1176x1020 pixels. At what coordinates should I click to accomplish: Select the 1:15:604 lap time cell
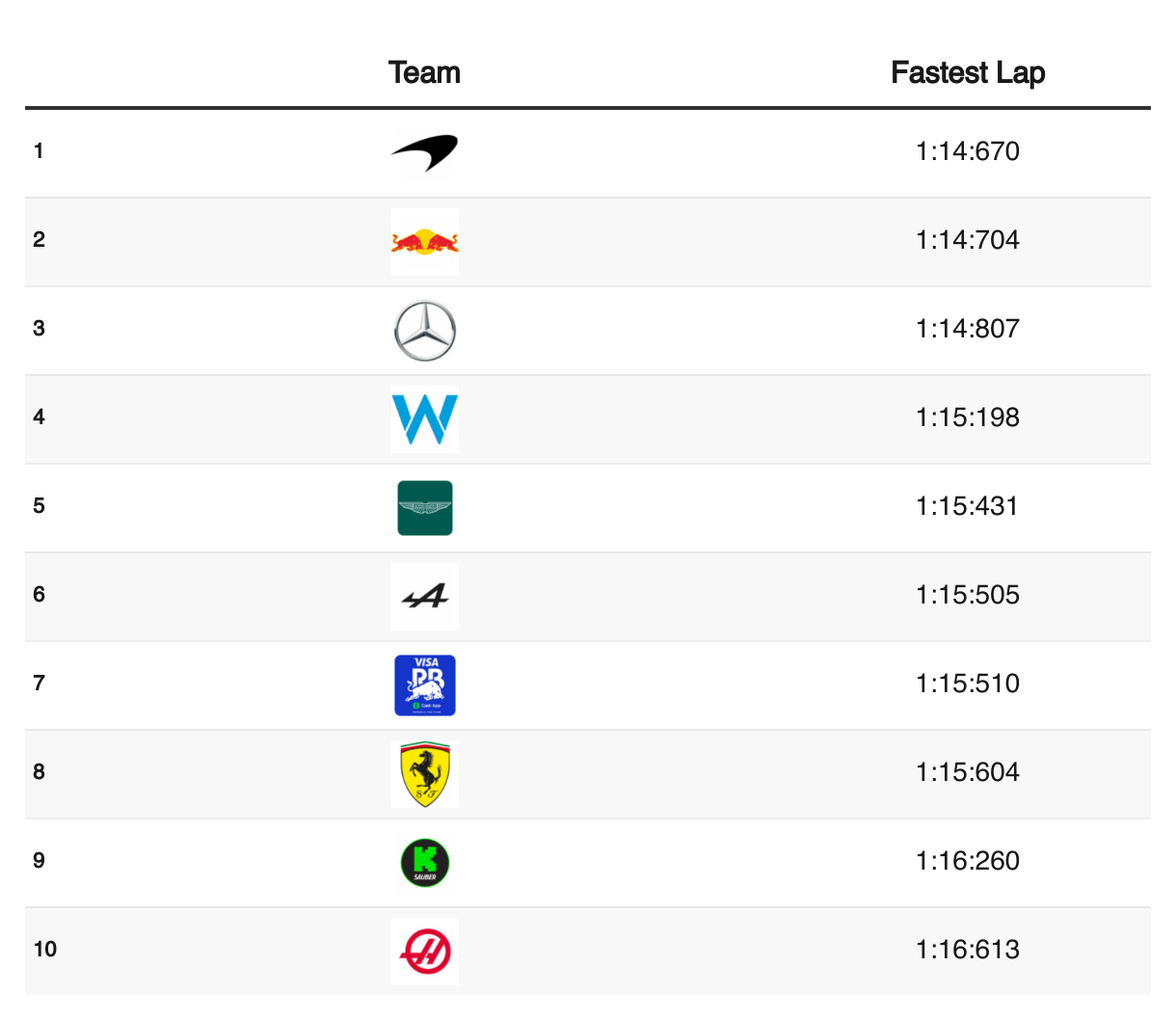click(968, 772)
